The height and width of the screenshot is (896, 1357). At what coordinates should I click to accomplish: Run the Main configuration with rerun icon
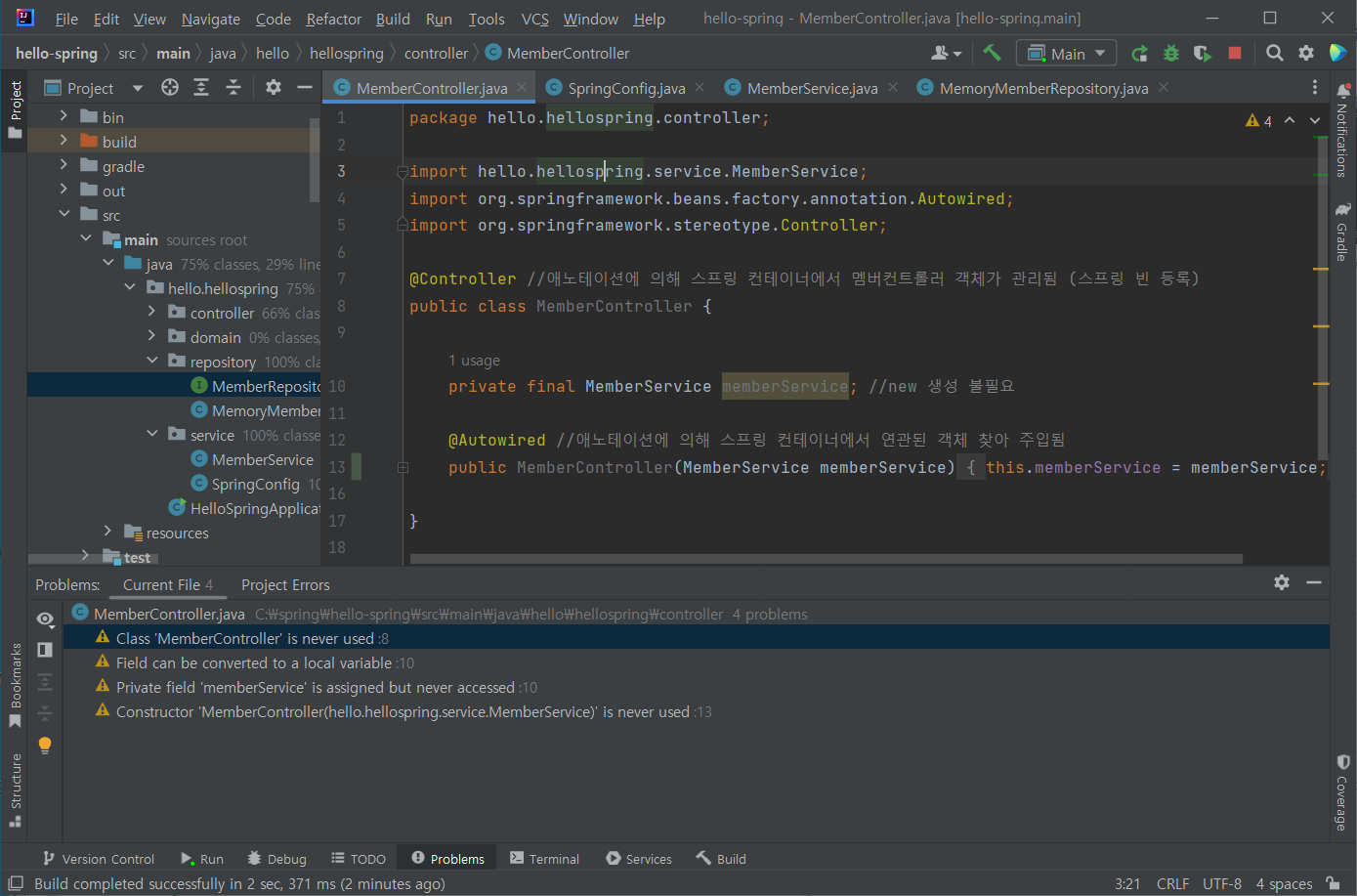pos(1139,54)
